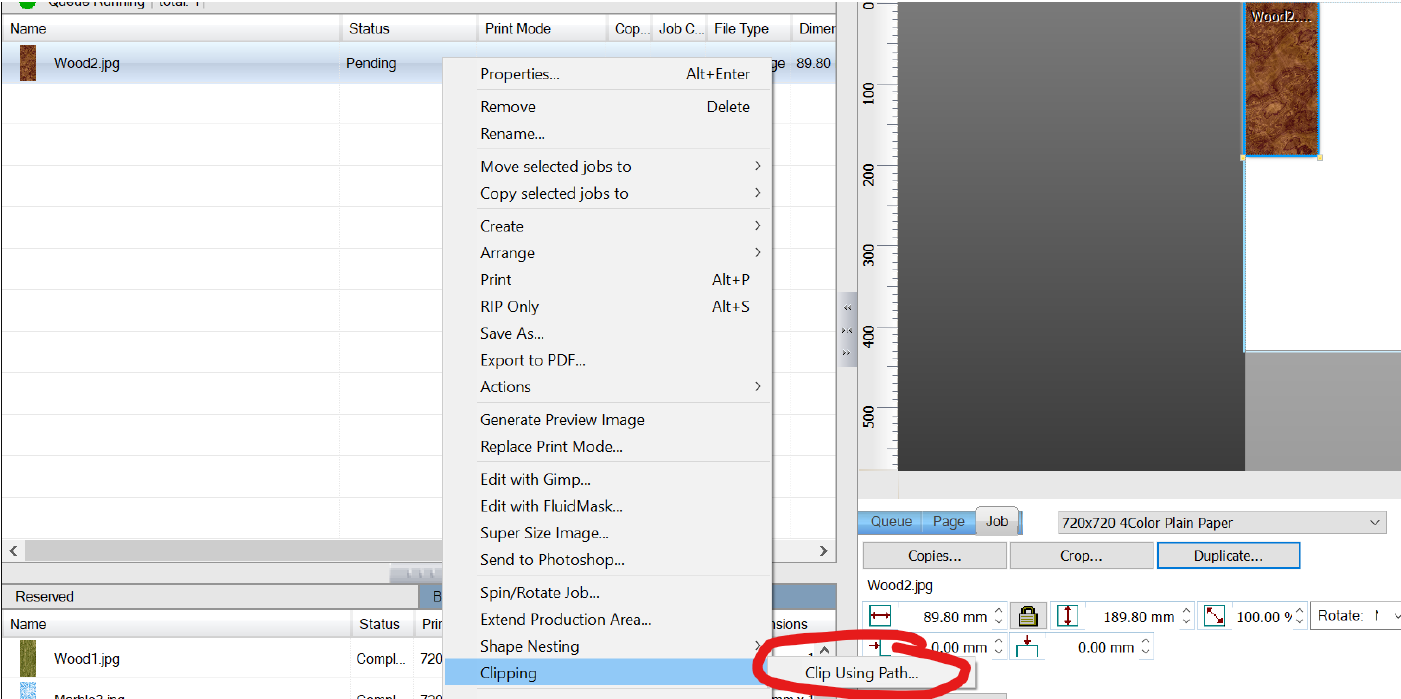Open the Create submenu
The height and width of the screenshot is (699, 1401).
click(607, 226)
